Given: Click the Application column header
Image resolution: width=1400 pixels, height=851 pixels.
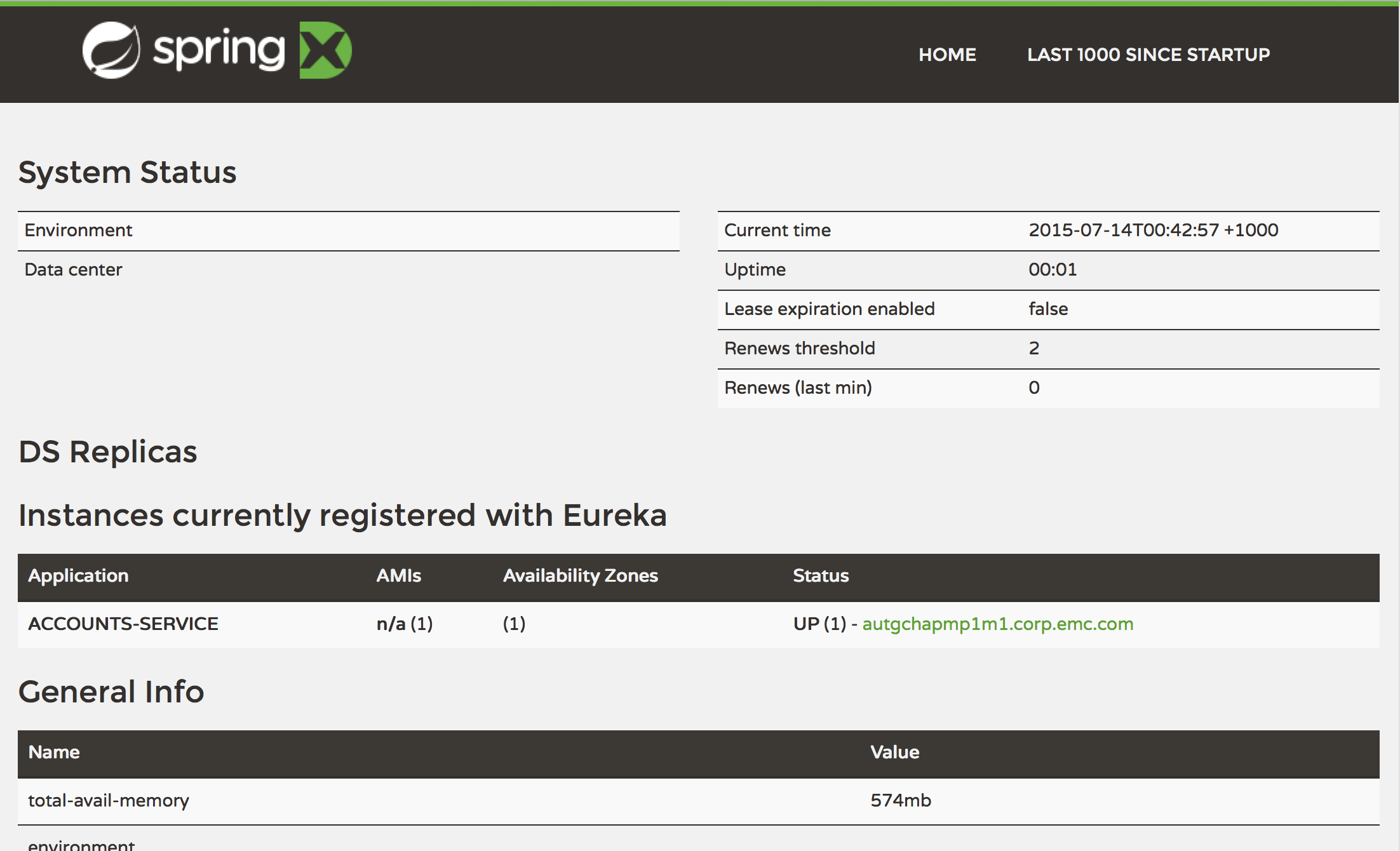Looking at the screenshot, I should click(x=78, y=576).
